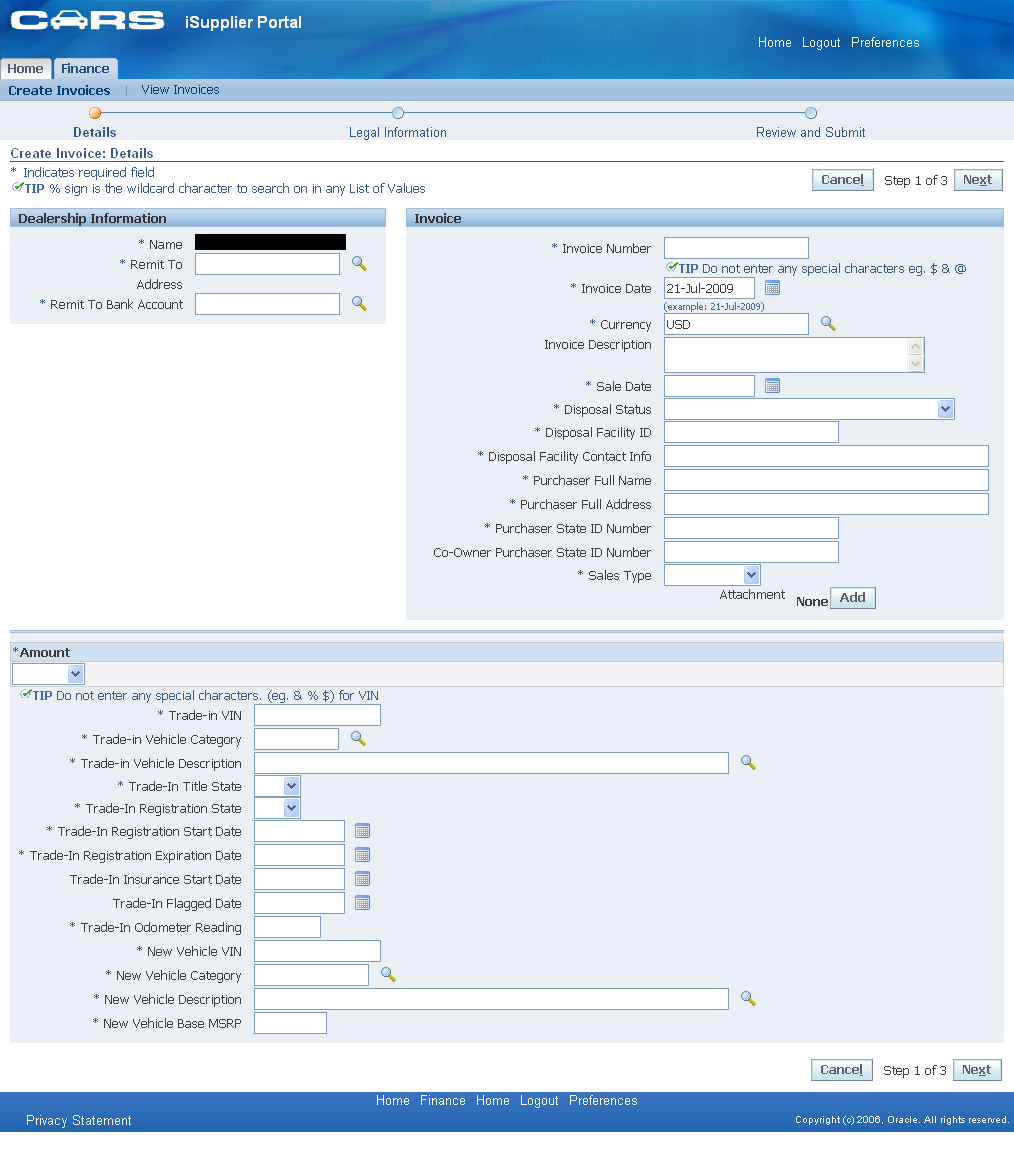Click the footer Logout link
Viewport: 1014px width, 1151px height.
tap(539, 1100)
